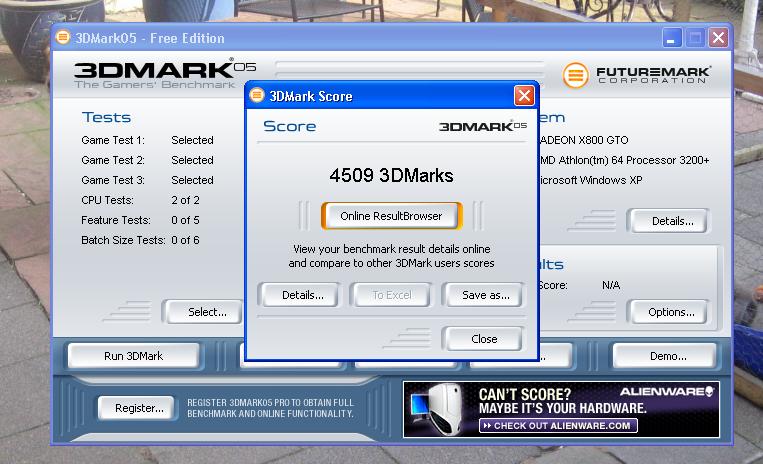Click the Run 3DMark button
The height and width of the screenshot is (464, 763).
[133, 356]
